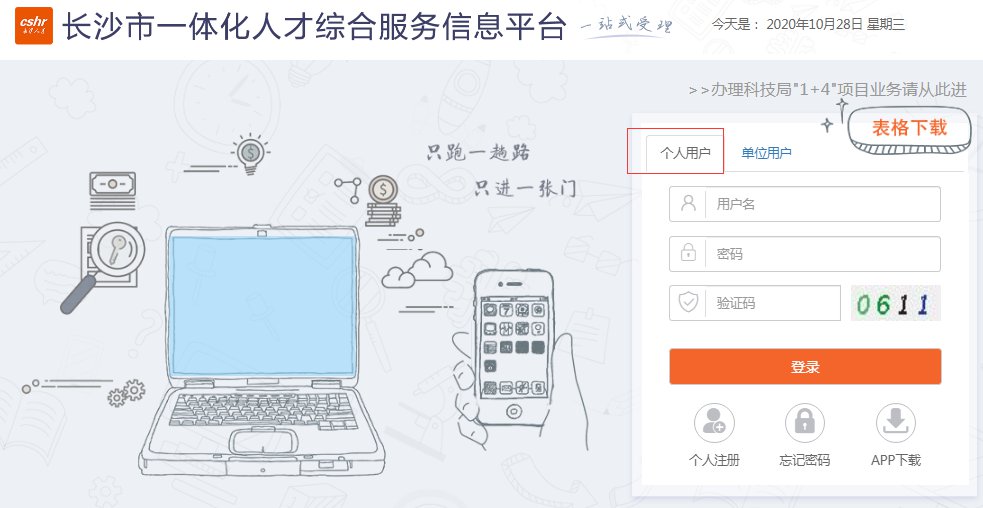Viewport: 983px width, 508px height.
Task: Click the 忘记密码 text label
Action: coord(805,460)
